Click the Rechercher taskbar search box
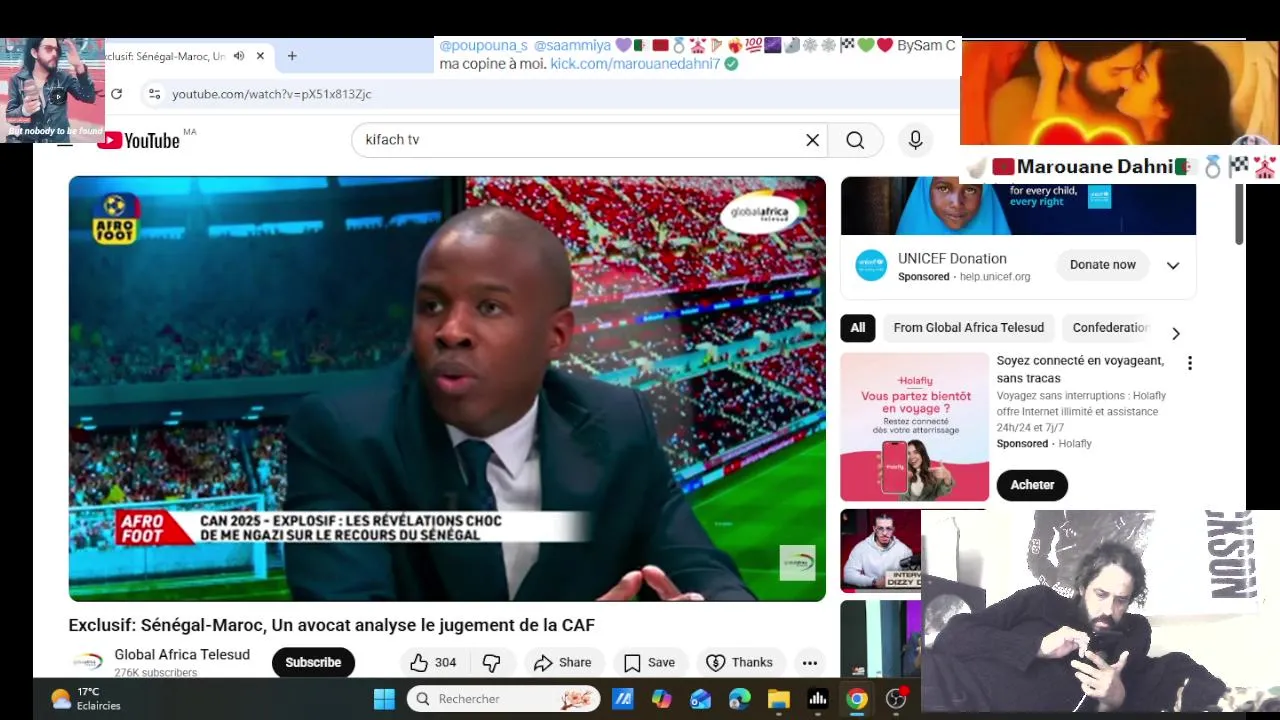The height and width of the screenshot is (720, 1280). click(x=503, y=699)
